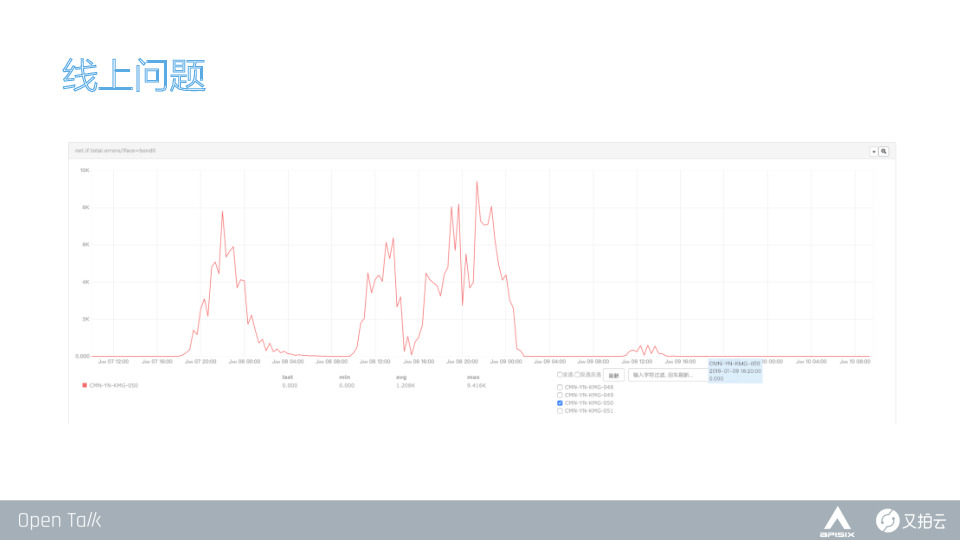Click the APISIX logo in footer
960x540 pixels.
(x=837, y=522)
